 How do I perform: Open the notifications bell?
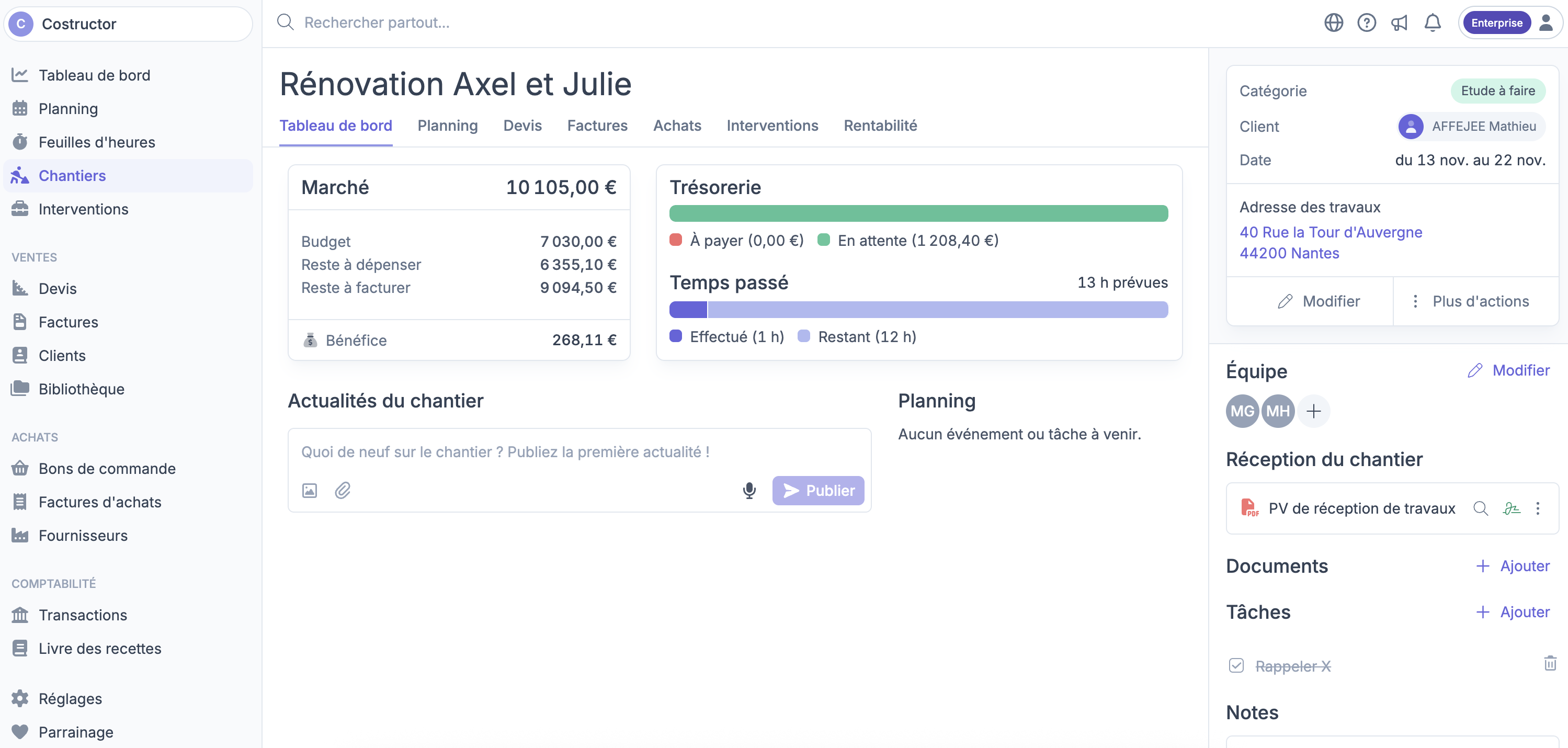[x=1432, y=23]
